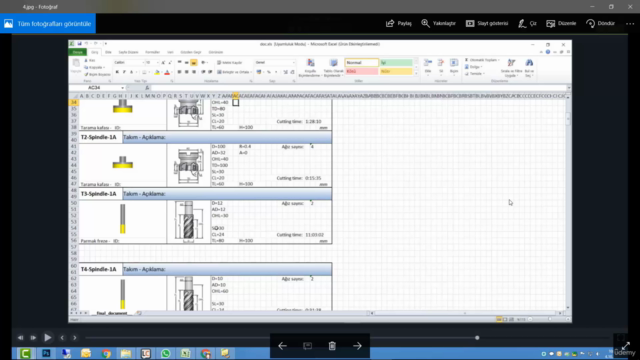Toggle Metni Kaydır wrap text
Viewport: 640px width, 360px height.
(230, 62)
